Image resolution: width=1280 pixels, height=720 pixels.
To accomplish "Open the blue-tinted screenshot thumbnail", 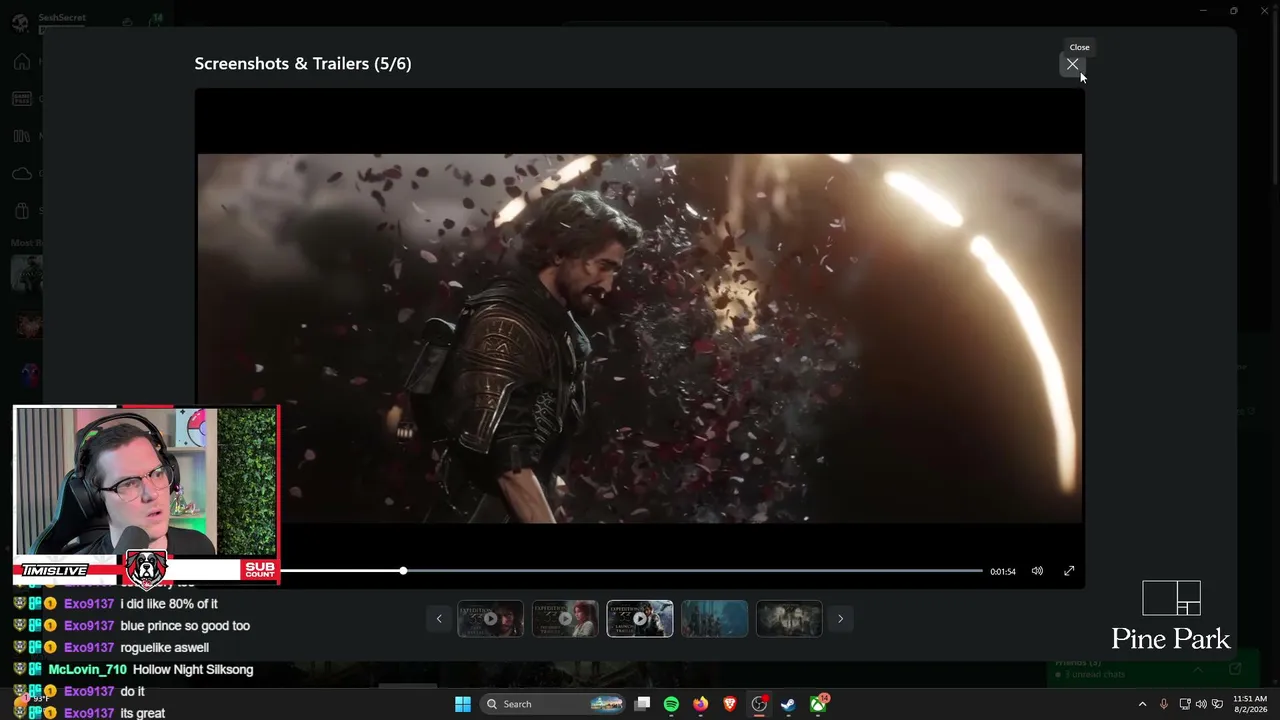I will (714, 619).
